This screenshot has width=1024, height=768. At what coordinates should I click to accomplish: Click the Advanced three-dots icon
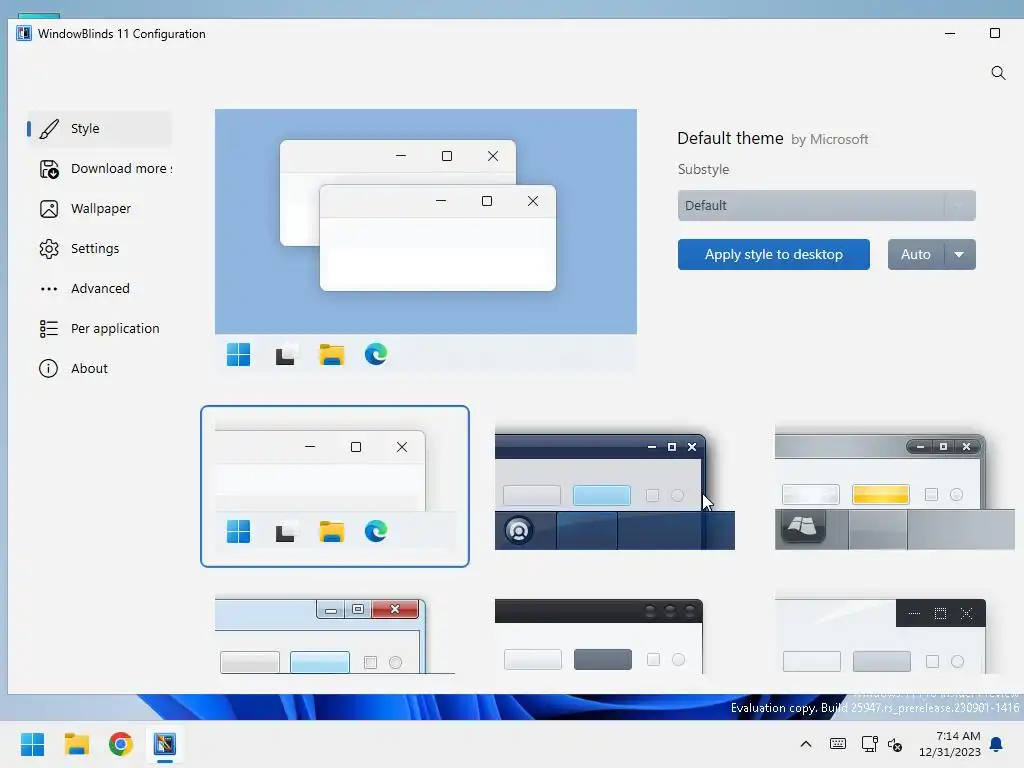(49, 289)
